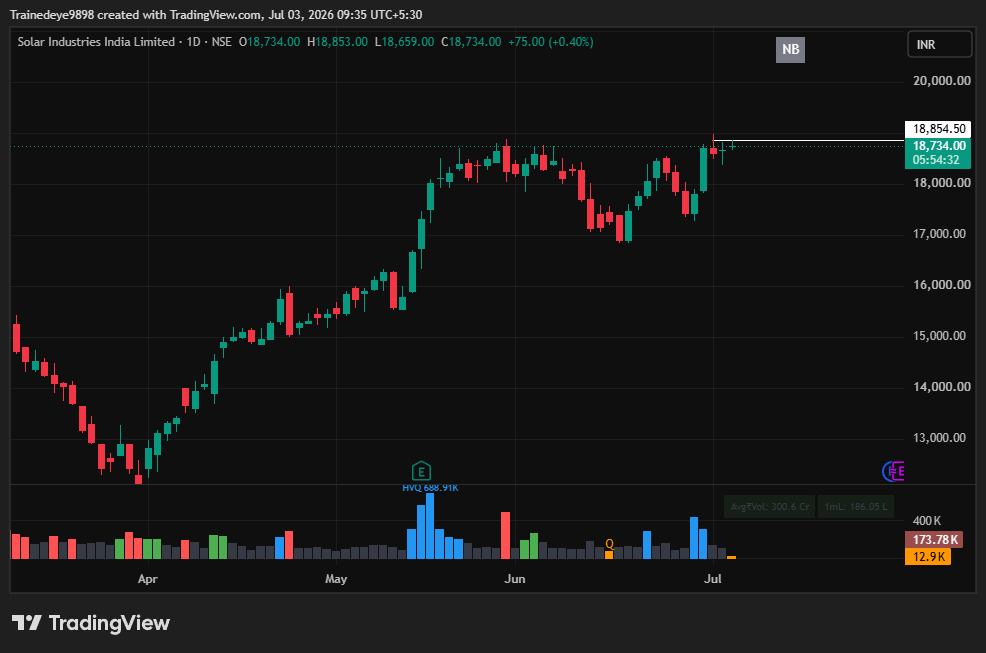This screenshot has height=653, width=986.
Task: Click the May label on the time axis
Action: pyautogui.click(x=336, y=579)
